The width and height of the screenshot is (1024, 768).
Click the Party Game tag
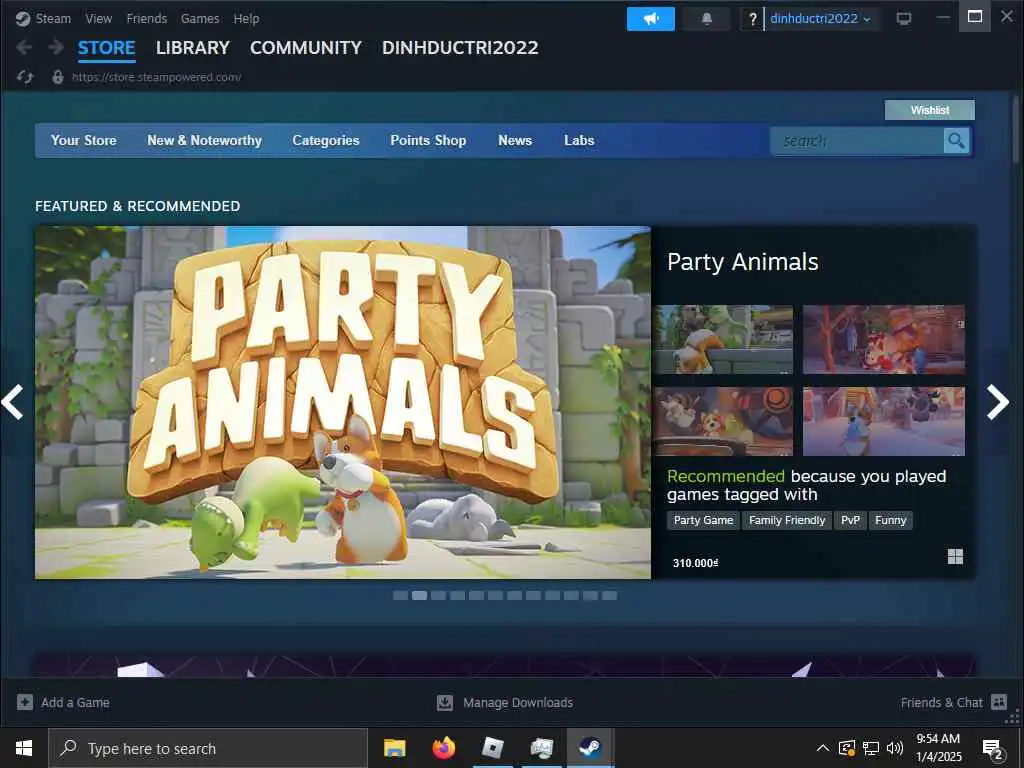click(703, 520)
